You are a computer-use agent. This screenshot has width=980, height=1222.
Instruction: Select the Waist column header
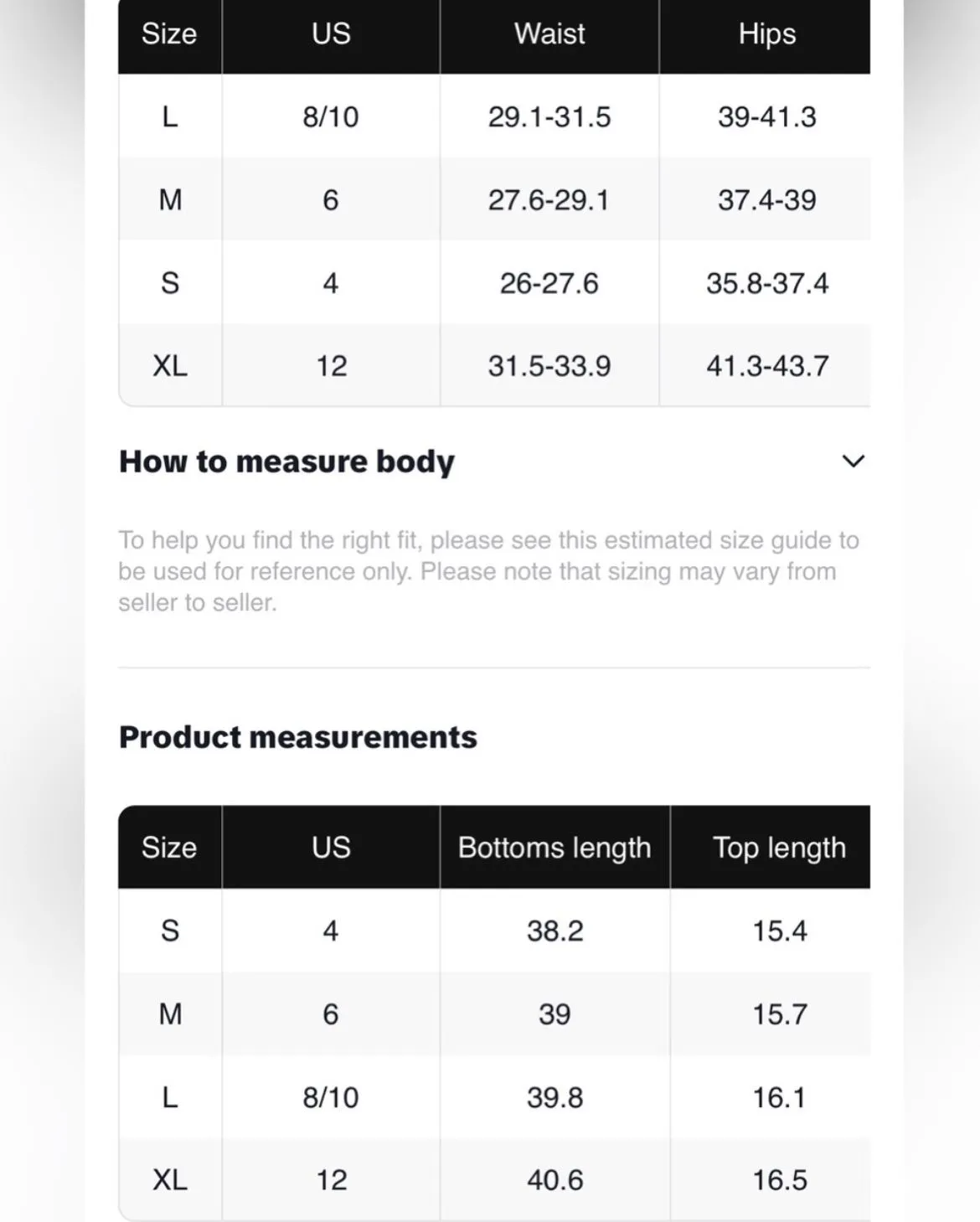click(549, 34)
